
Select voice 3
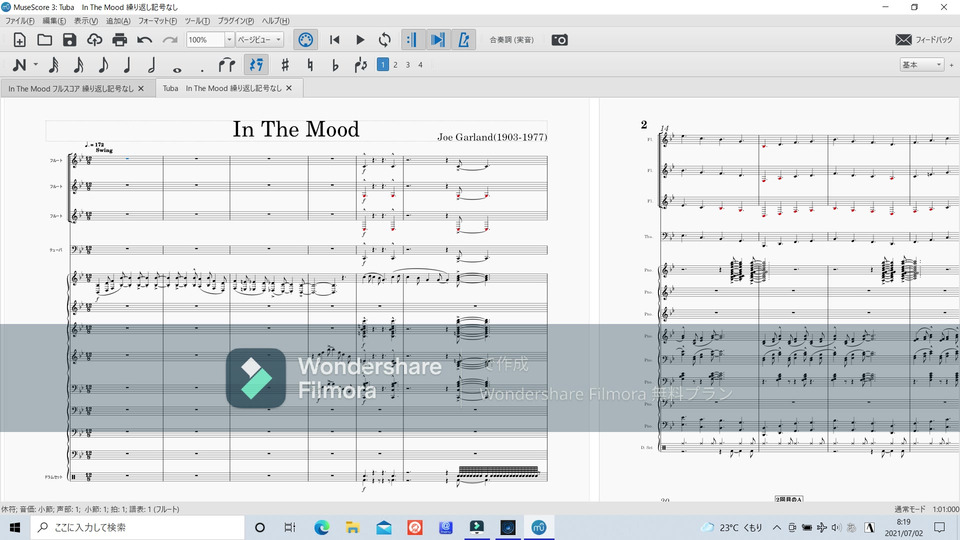click(x=408, y=64)
